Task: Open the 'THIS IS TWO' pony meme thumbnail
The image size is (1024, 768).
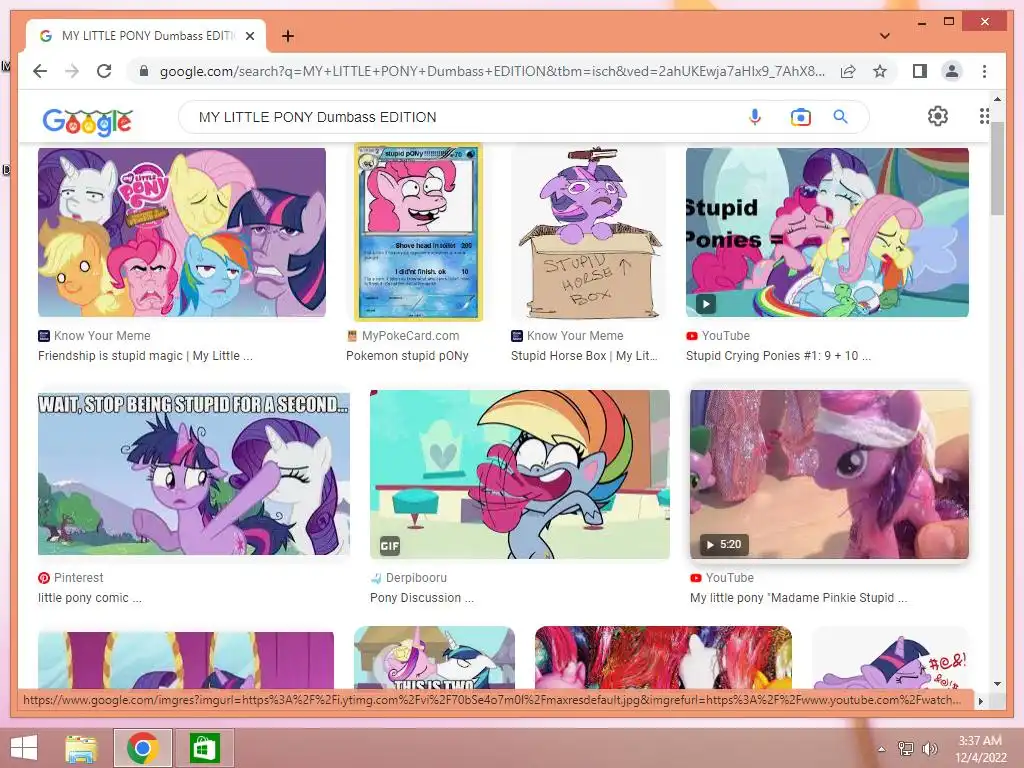Action: pos(434,658)
